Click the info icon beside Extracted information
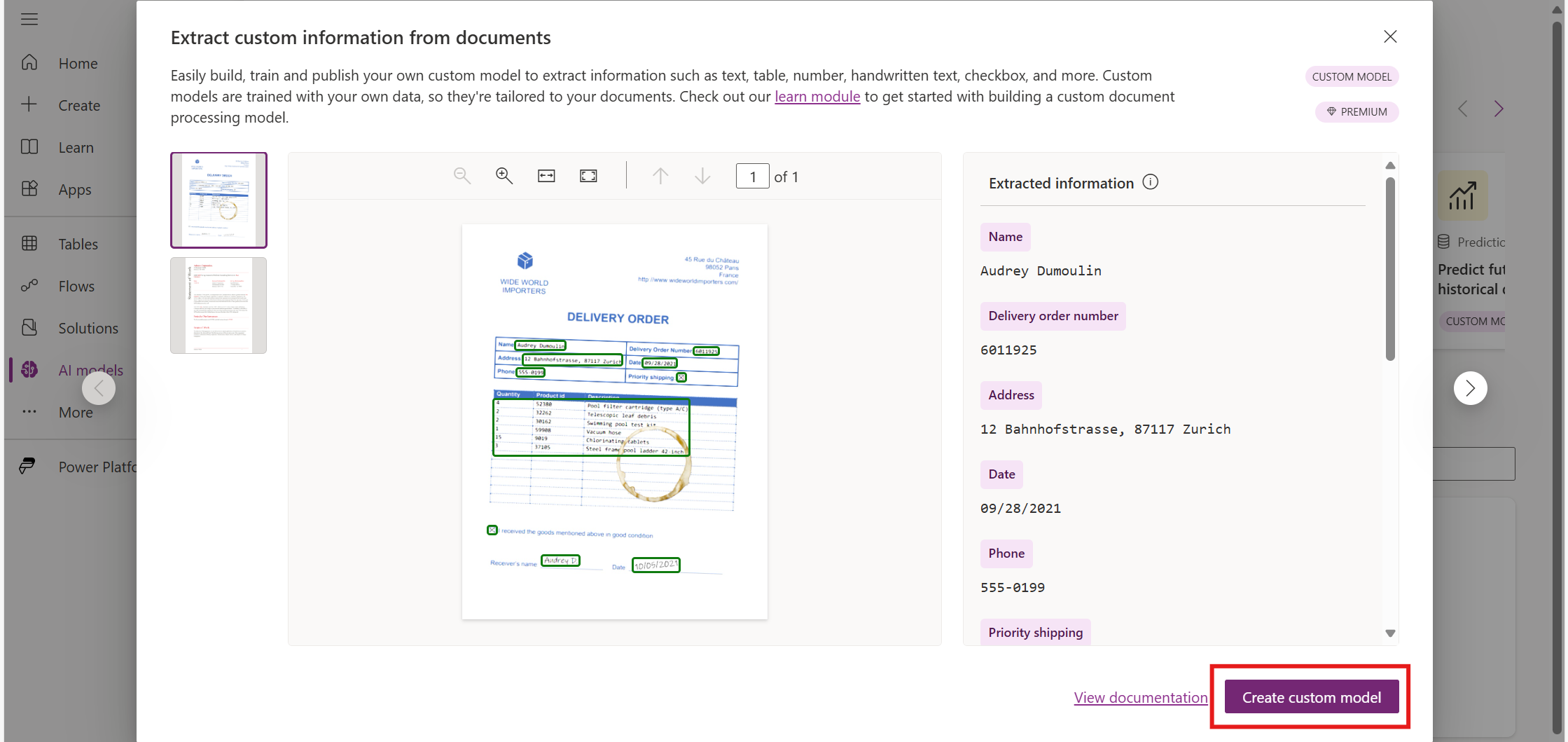This screenshot has width=1568, height=742. (1151, 182)
